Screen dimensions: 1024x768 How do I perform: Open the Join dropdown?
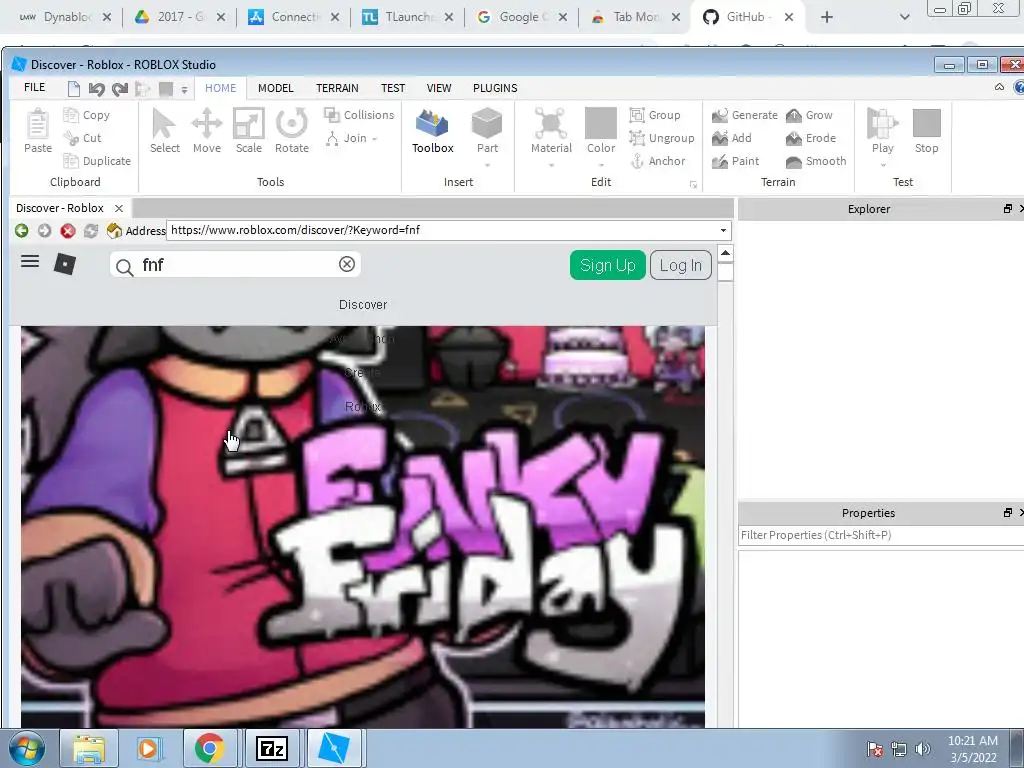(351, 138)
